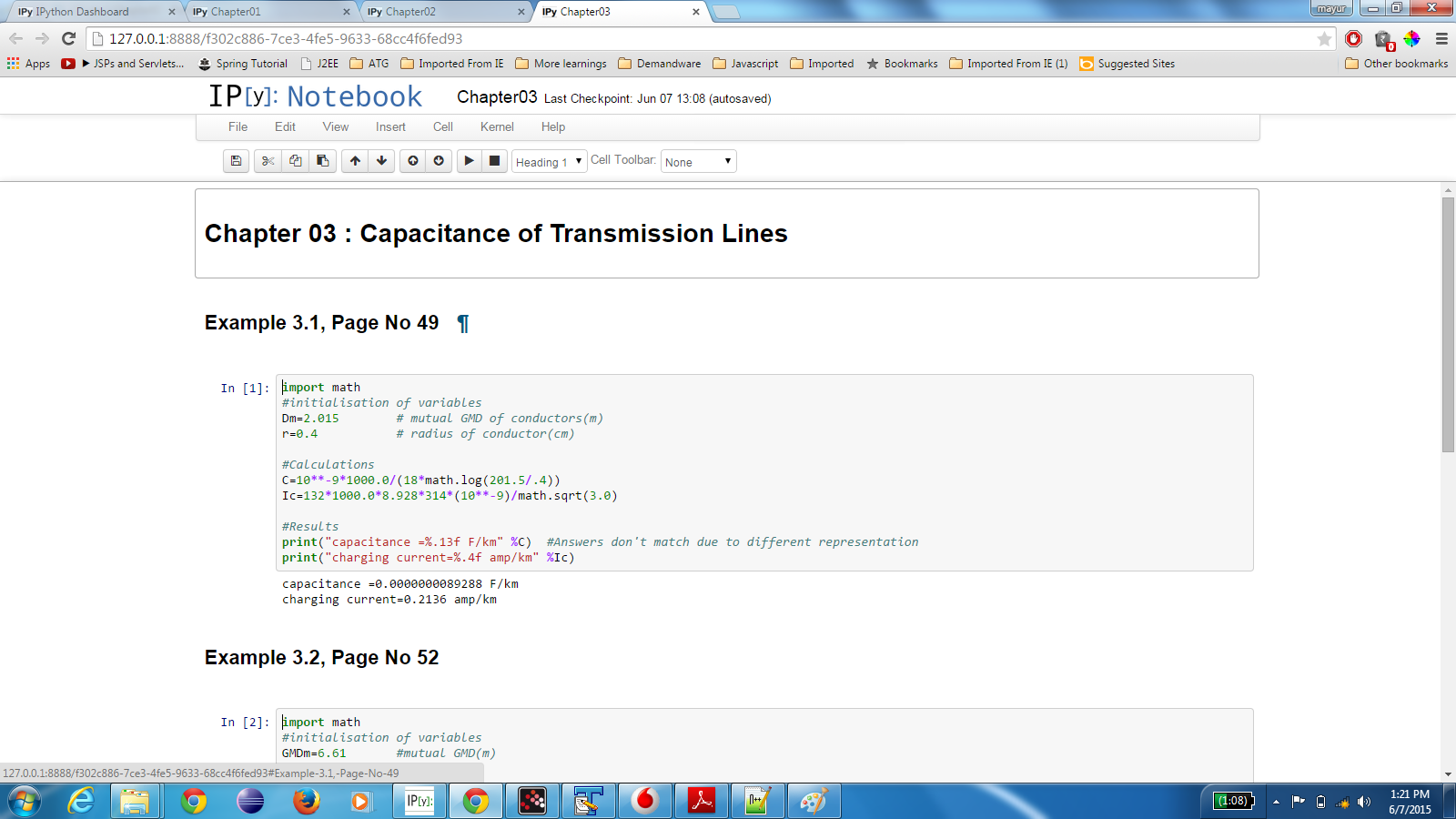Screen dimensions: 1456x819
Task: Open the Insert menu
Action: pos(390,127)
